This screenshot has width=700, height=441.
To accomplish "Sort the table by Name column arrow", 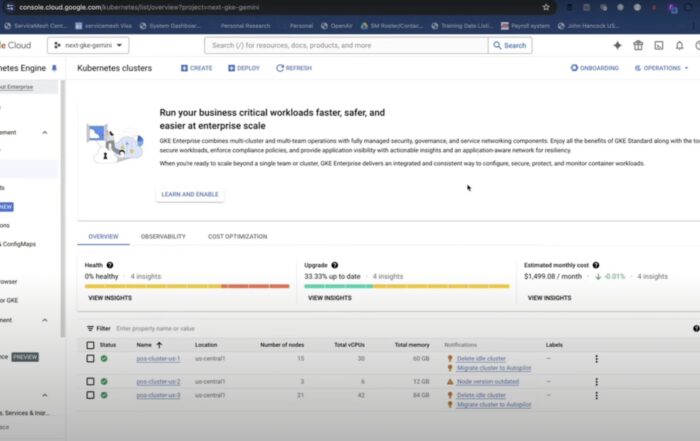I will pos(159,344).
